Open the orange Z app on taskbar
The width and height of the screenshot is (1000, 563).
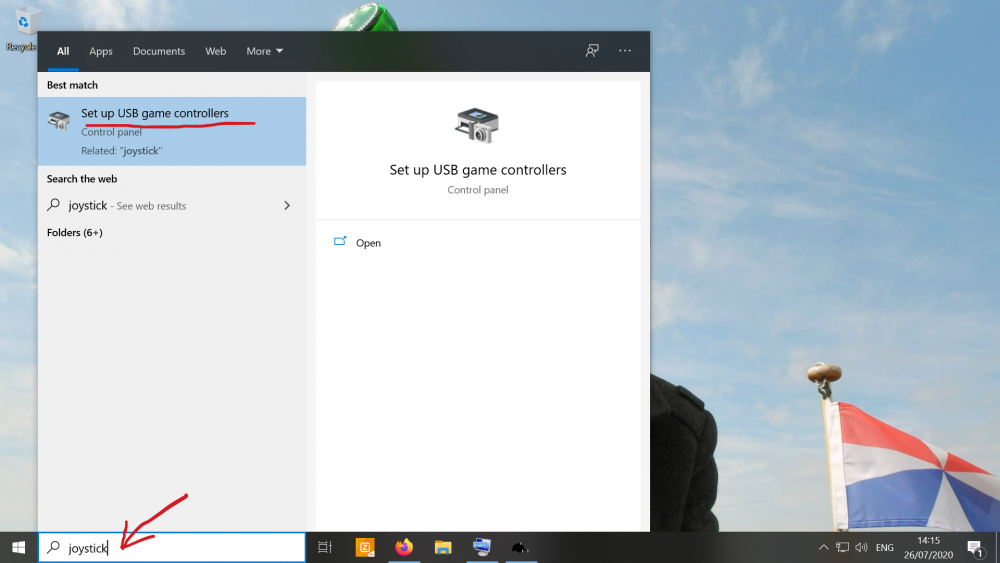365,547
